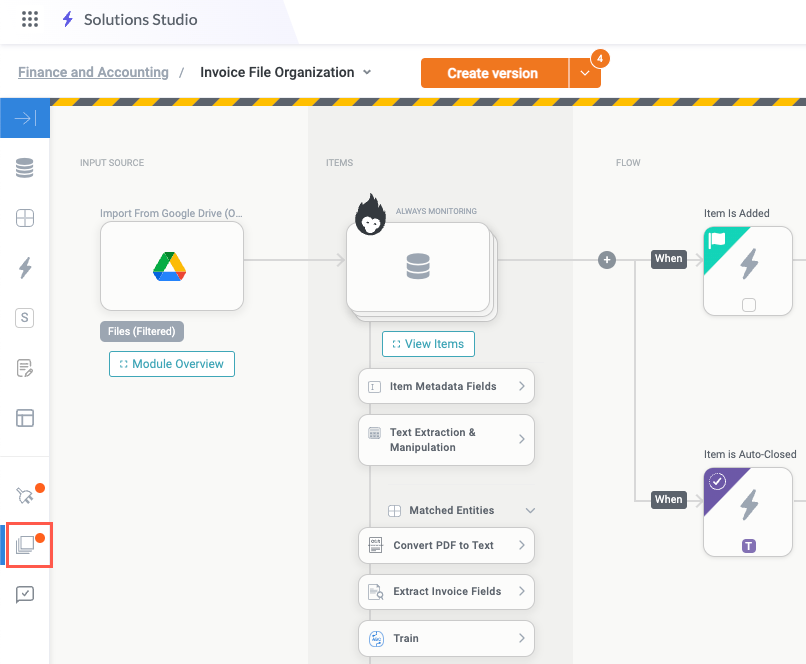Viewport: 806px width, 664px height.
Task: Go to Finance and Accounting breadcrumb link
Action: tap(93, 72)
